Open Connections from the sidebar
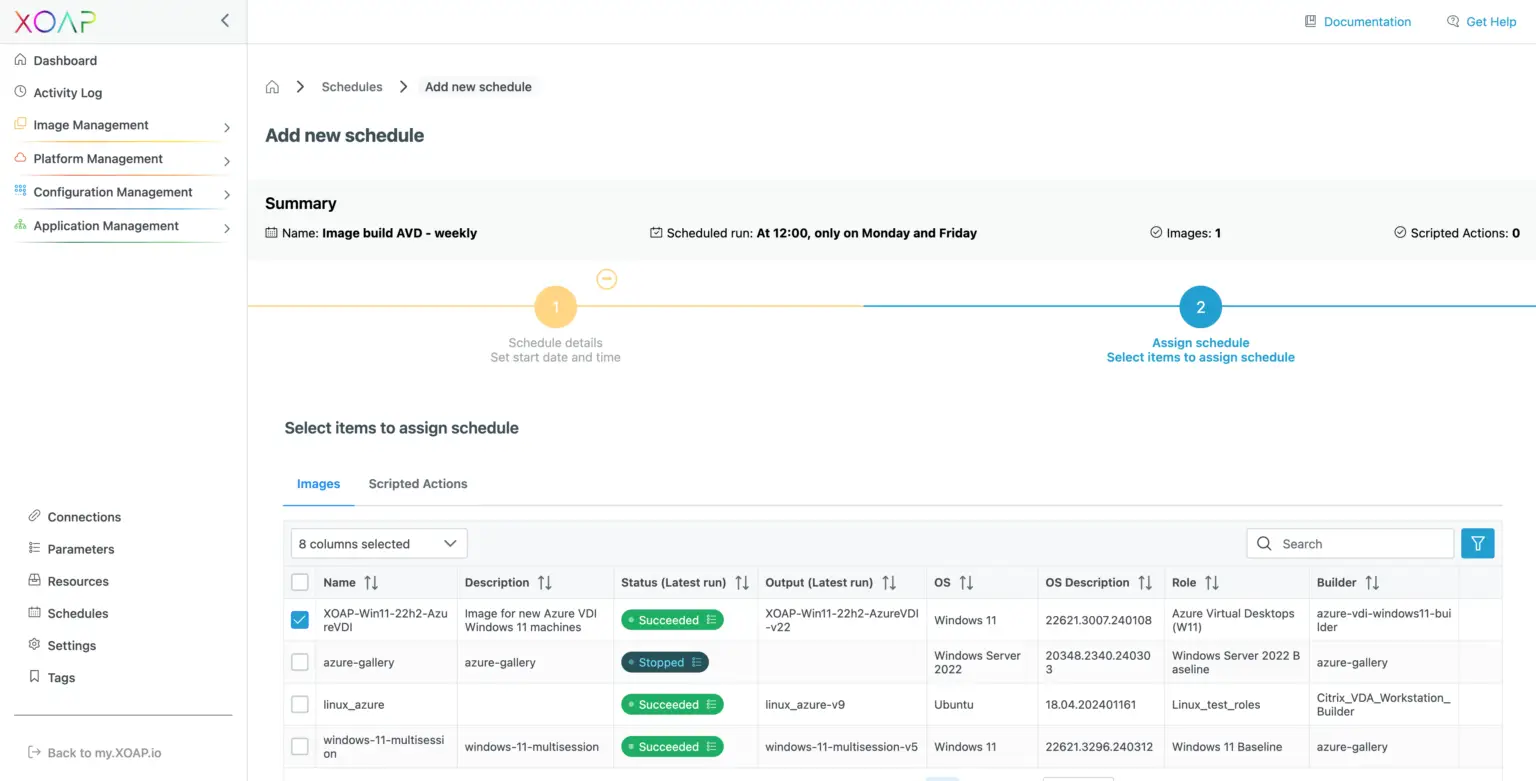Viewport: 1536px width, 781px height. click(84, 517)
